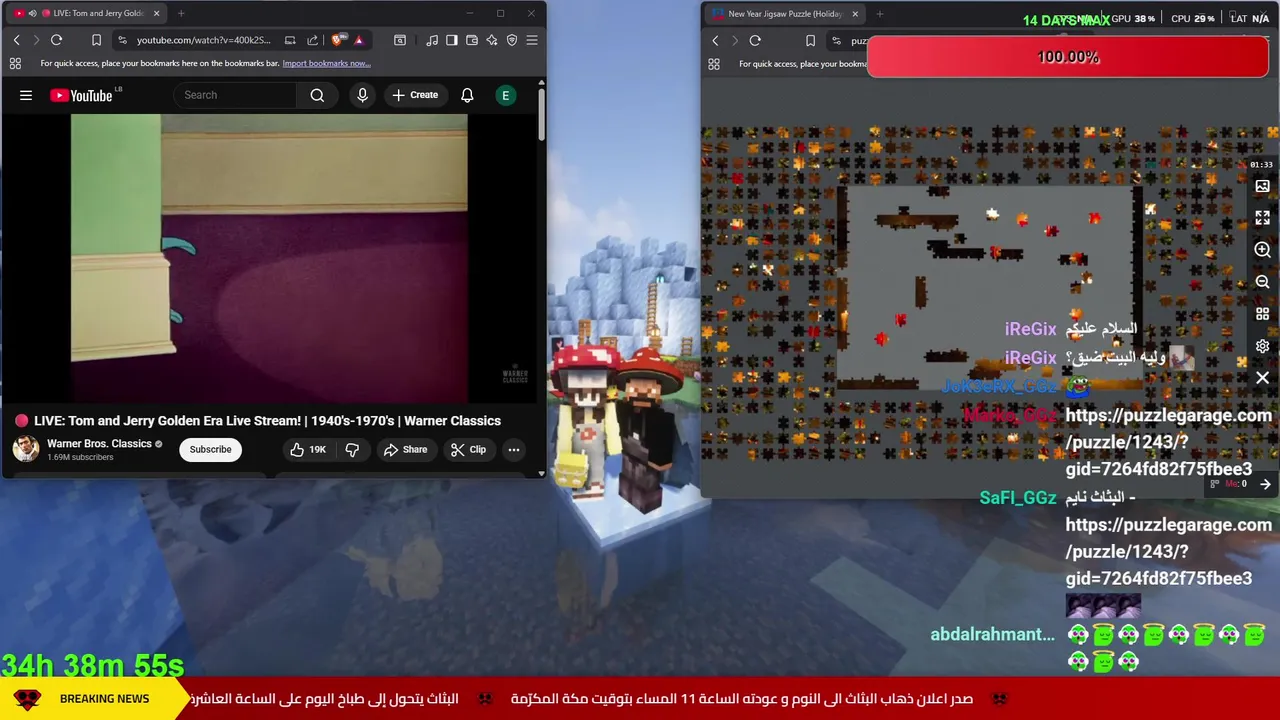
Task: Zoom out of the puzzle
Action: coord(1262,282)
